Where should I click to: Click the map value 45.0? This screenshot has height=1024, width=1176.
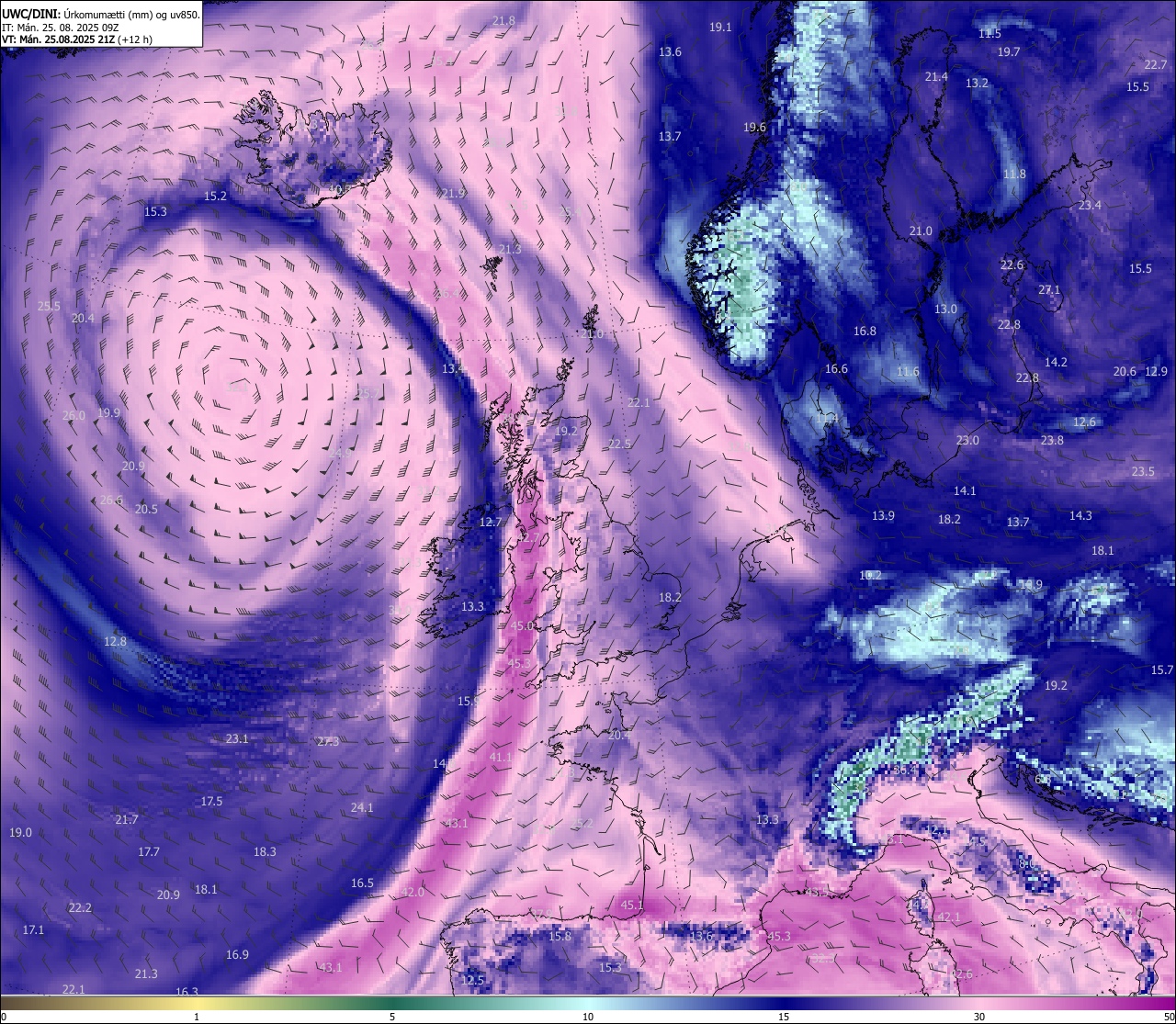(522, 626)
